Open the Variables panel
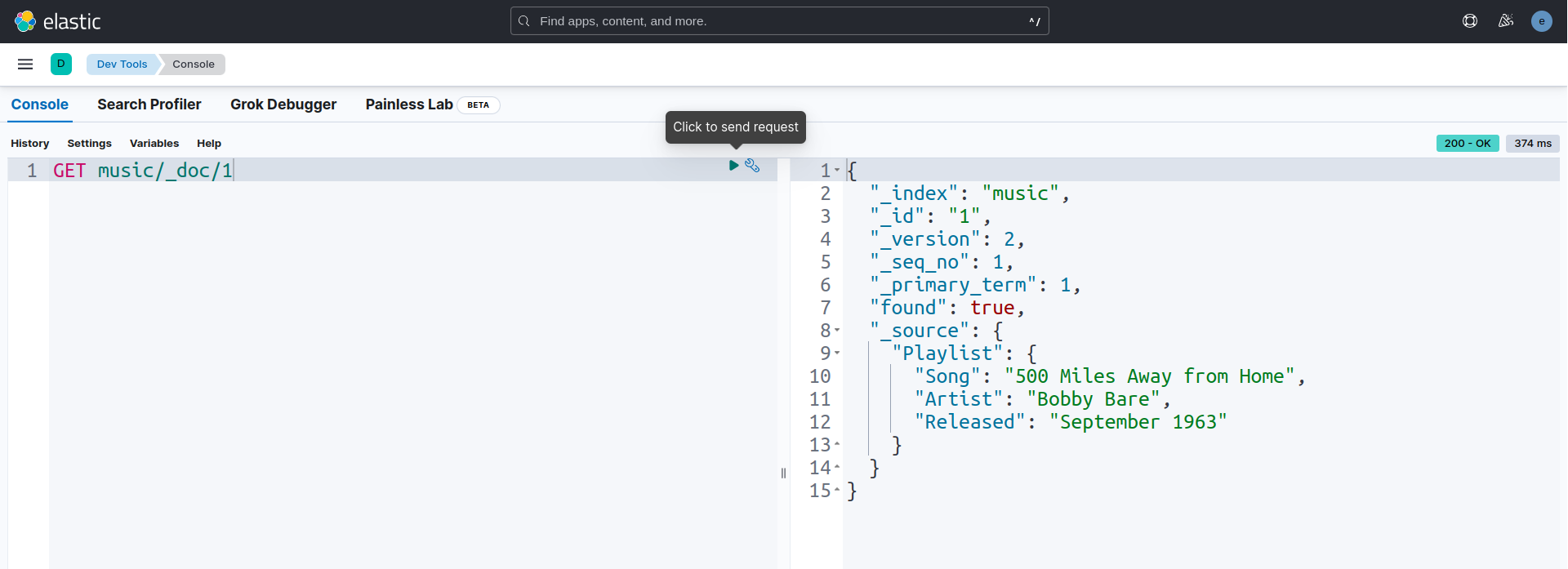 [x=154, y=143]
